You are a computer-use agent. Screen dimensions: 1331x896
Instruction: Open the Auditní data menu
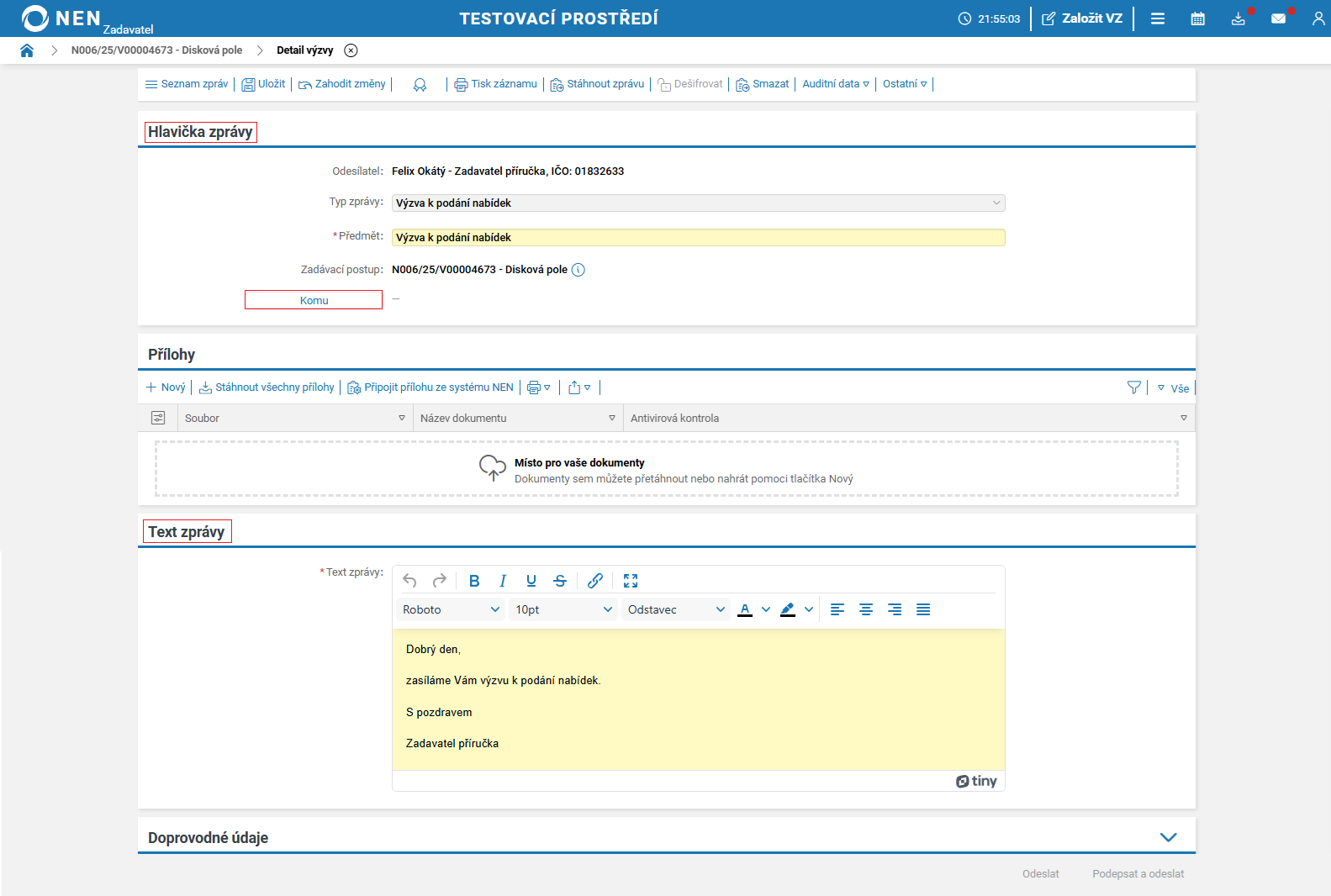(835, 84)
